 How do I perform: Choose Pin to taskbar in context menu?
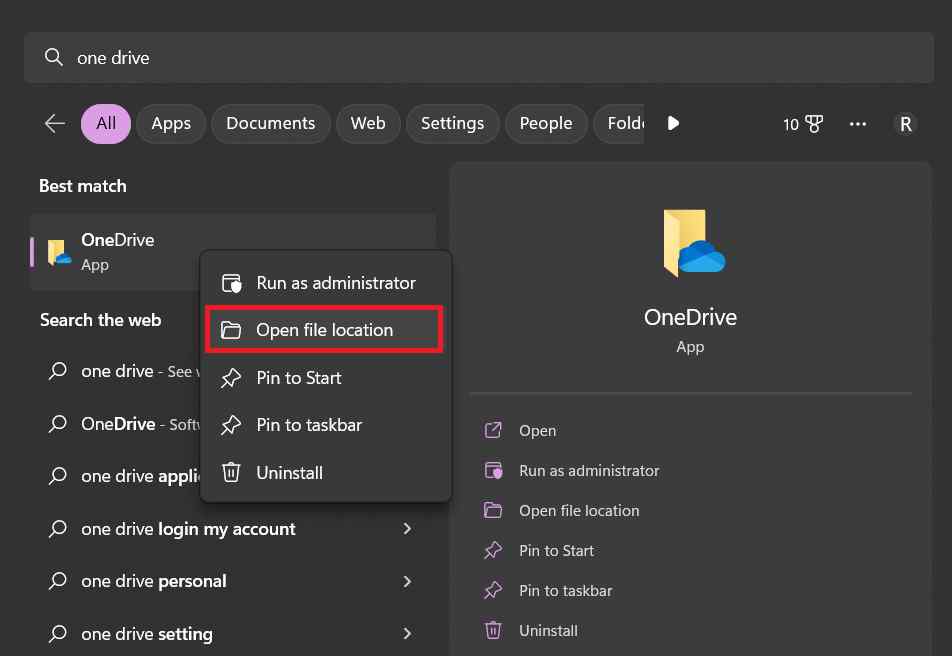(x=325, y=425)
